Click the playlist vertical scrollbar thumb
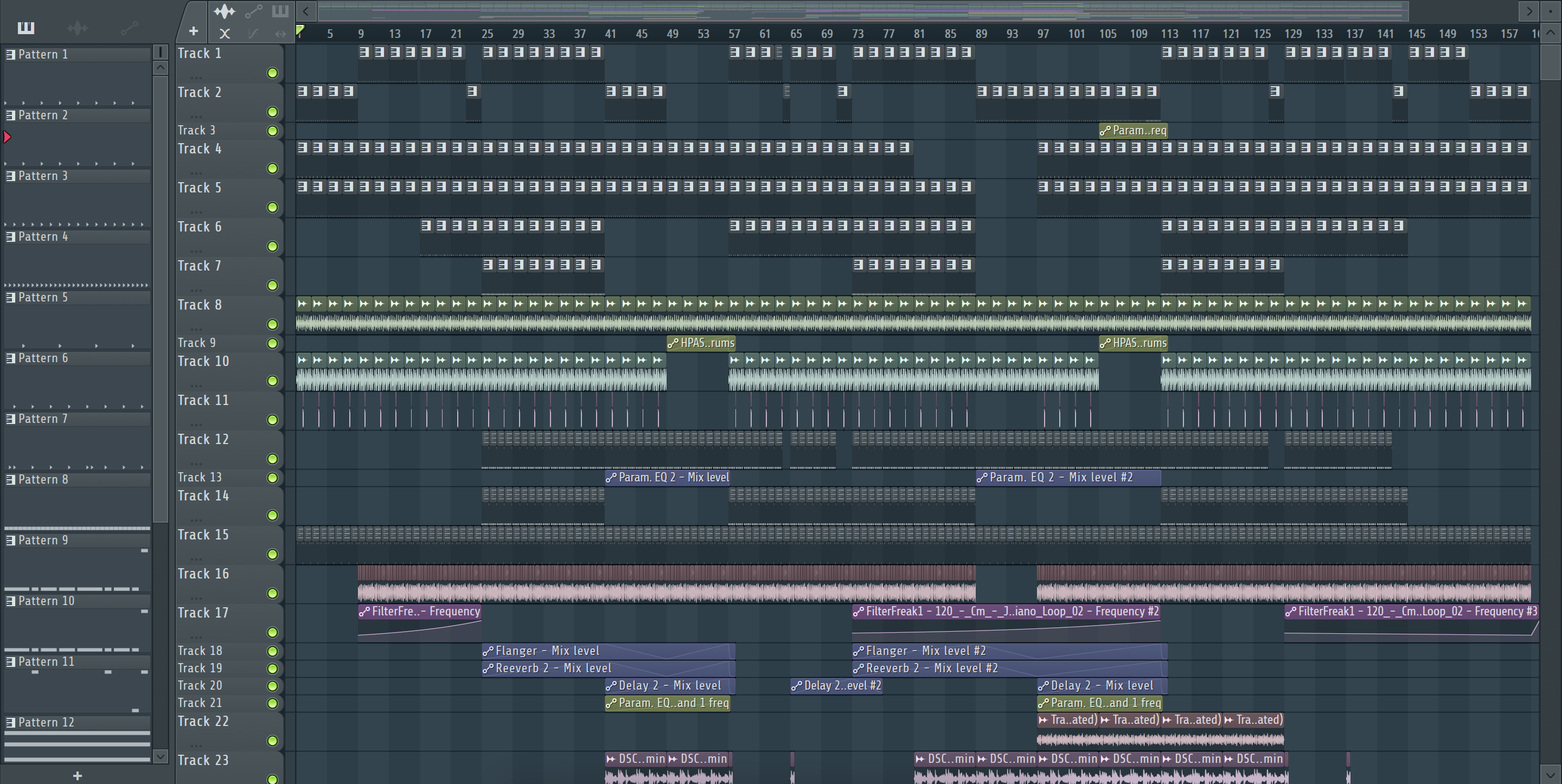Viewport: 1562px width, 784px height. [x=1551, y=62]
